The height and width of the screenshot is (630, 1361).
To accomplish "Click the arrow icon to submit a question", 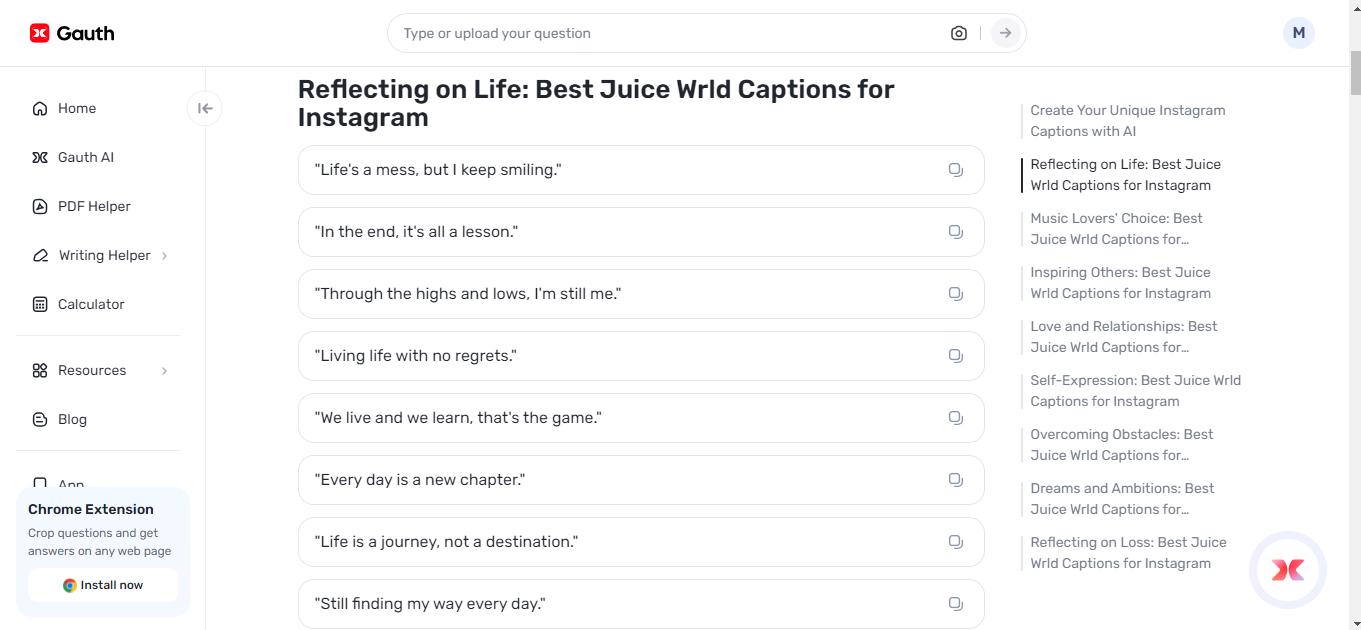I will coord(1004,32).
